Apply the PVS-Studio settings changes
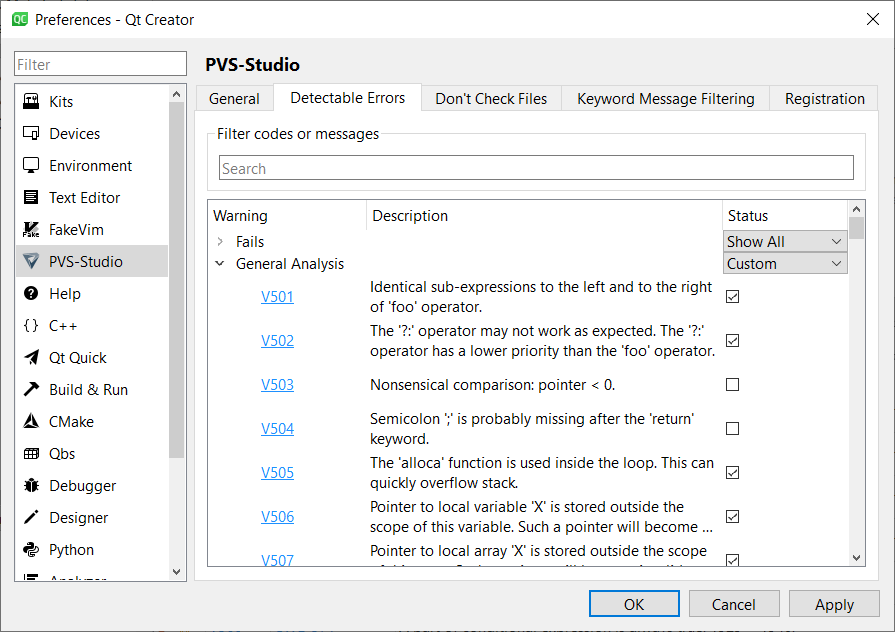 click(x=834, y=604)
